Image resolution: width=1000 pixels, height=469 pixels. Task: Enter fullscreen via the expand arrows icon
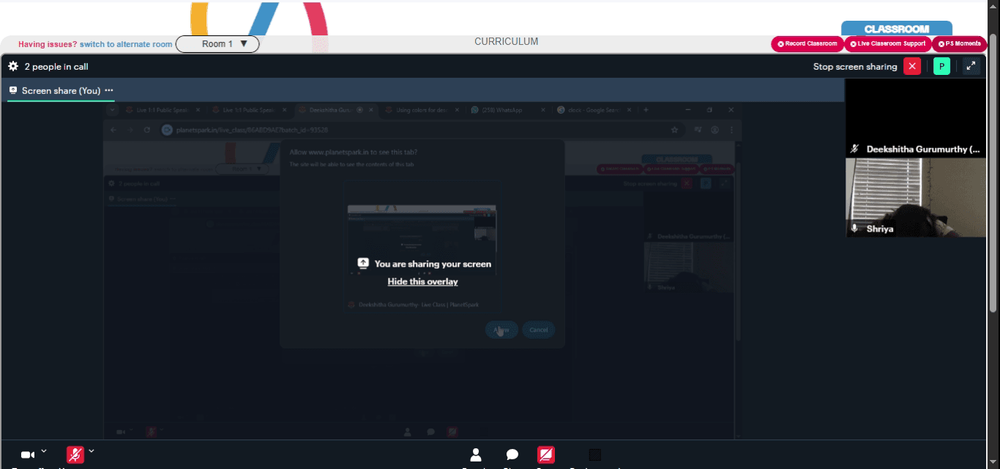tap(971, 66)
